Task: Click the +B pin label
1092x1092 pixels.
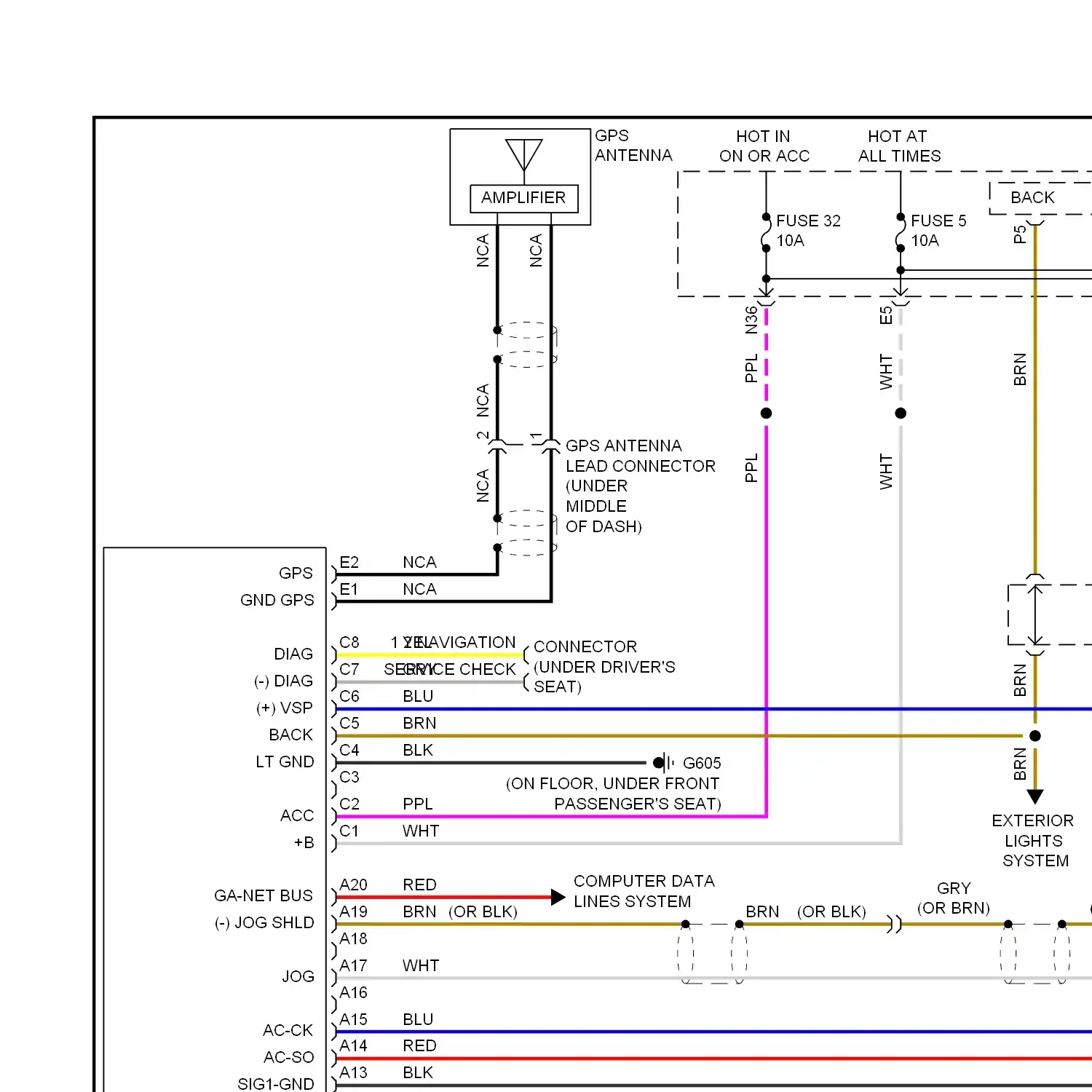Action: pyautogui.click(x=304, y=842)
